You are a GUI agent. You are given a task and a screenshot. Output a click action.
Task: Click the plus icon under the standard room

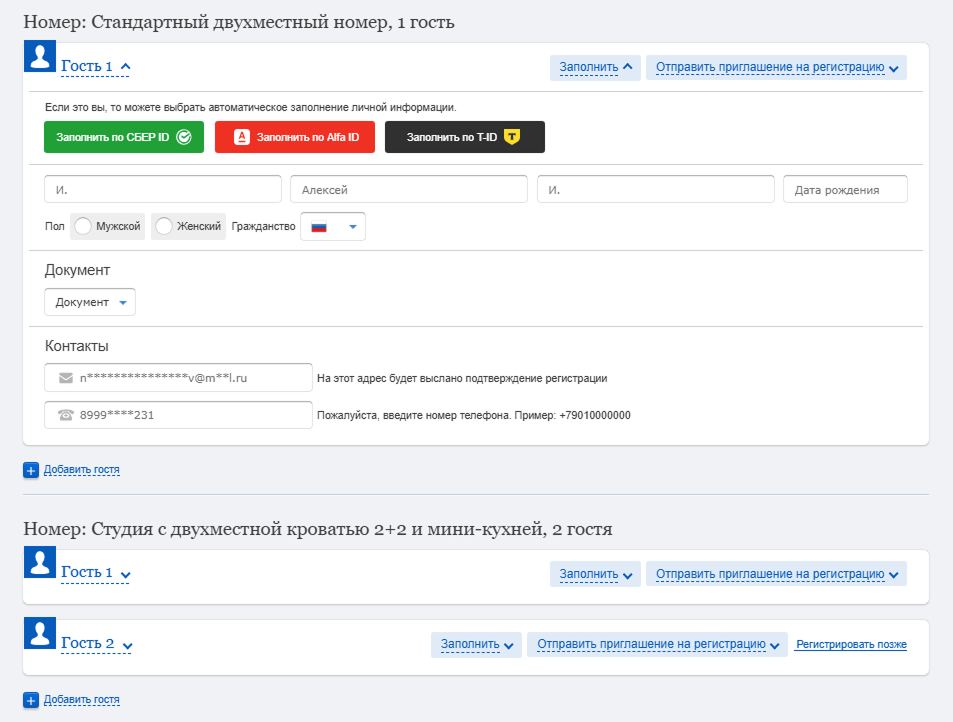point(30,470)
